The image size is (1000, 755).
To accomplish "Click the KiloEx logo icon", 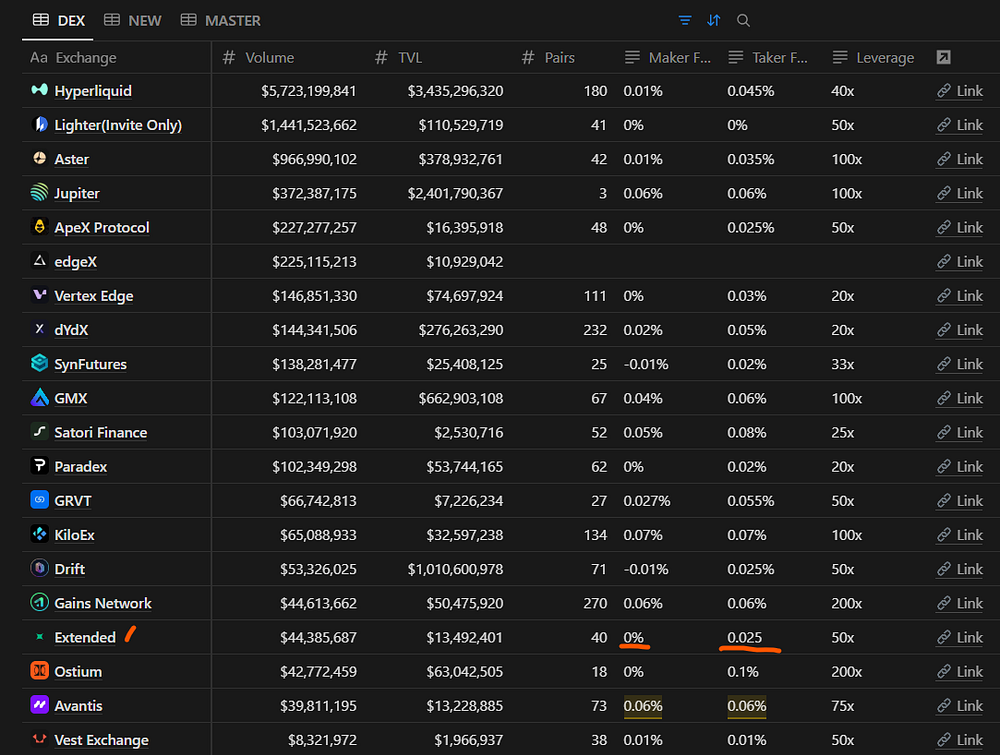I will click(x=40, y=534).
